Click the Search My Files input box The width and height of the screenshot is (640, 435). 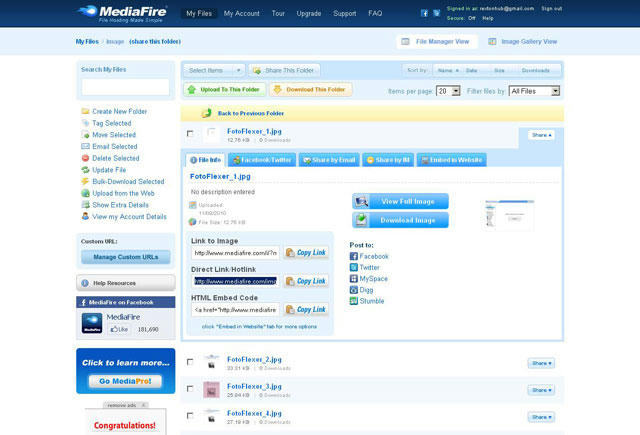125,87
